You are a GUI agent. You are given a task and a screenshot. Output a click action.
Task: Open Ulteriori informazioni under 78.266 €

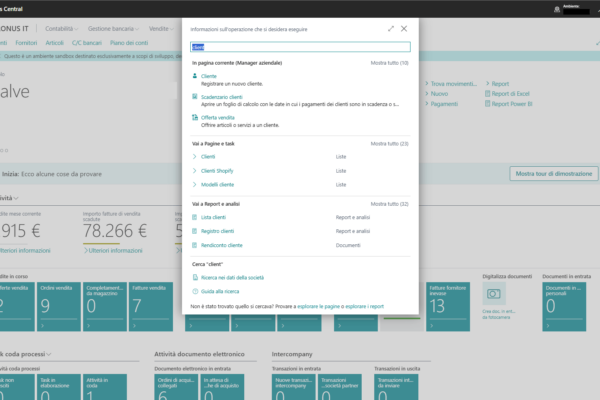[113, 251]
